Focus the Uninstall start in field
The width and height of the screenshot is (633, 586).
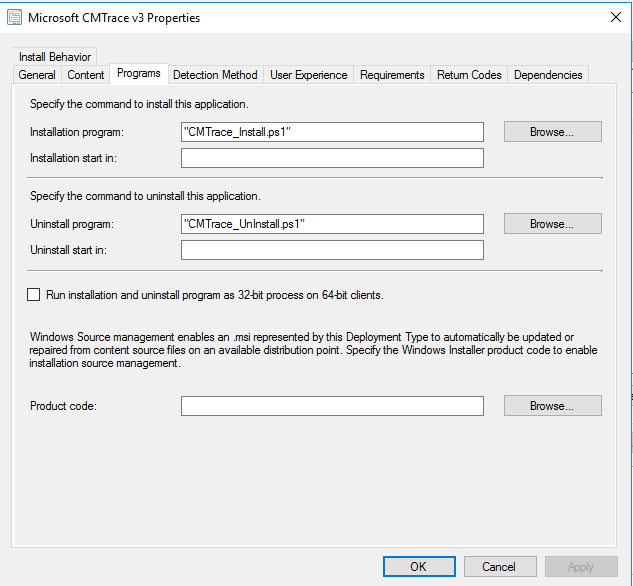pos(332,250)
